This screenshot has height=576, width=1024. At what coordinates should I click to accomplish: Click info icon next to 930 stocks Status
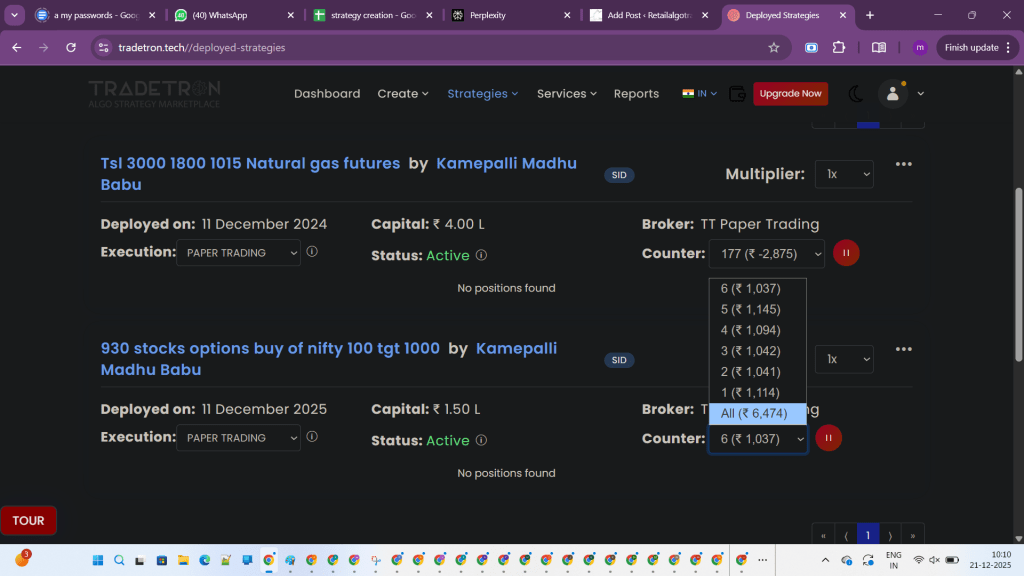481,440
